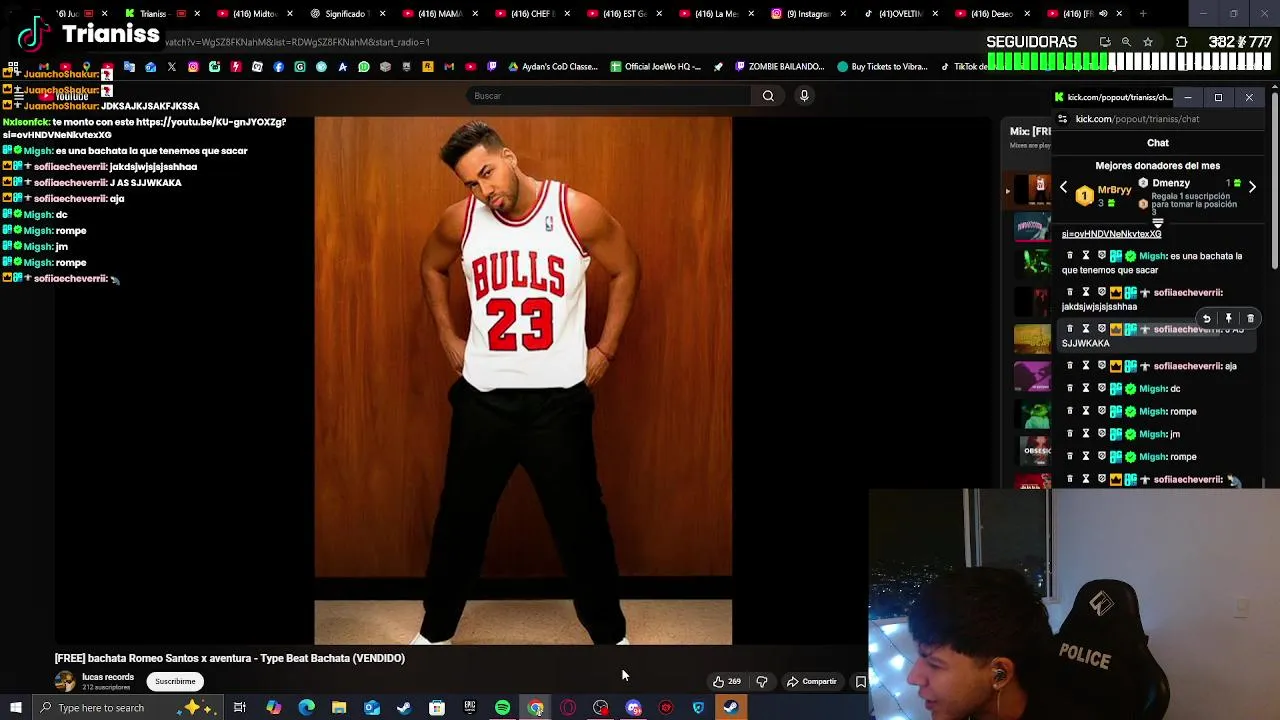Open Official JoeWo HQ bookmark
The width and height of the screenshot is (1280, 720).
pyautogui.click(x=655, y=67)
